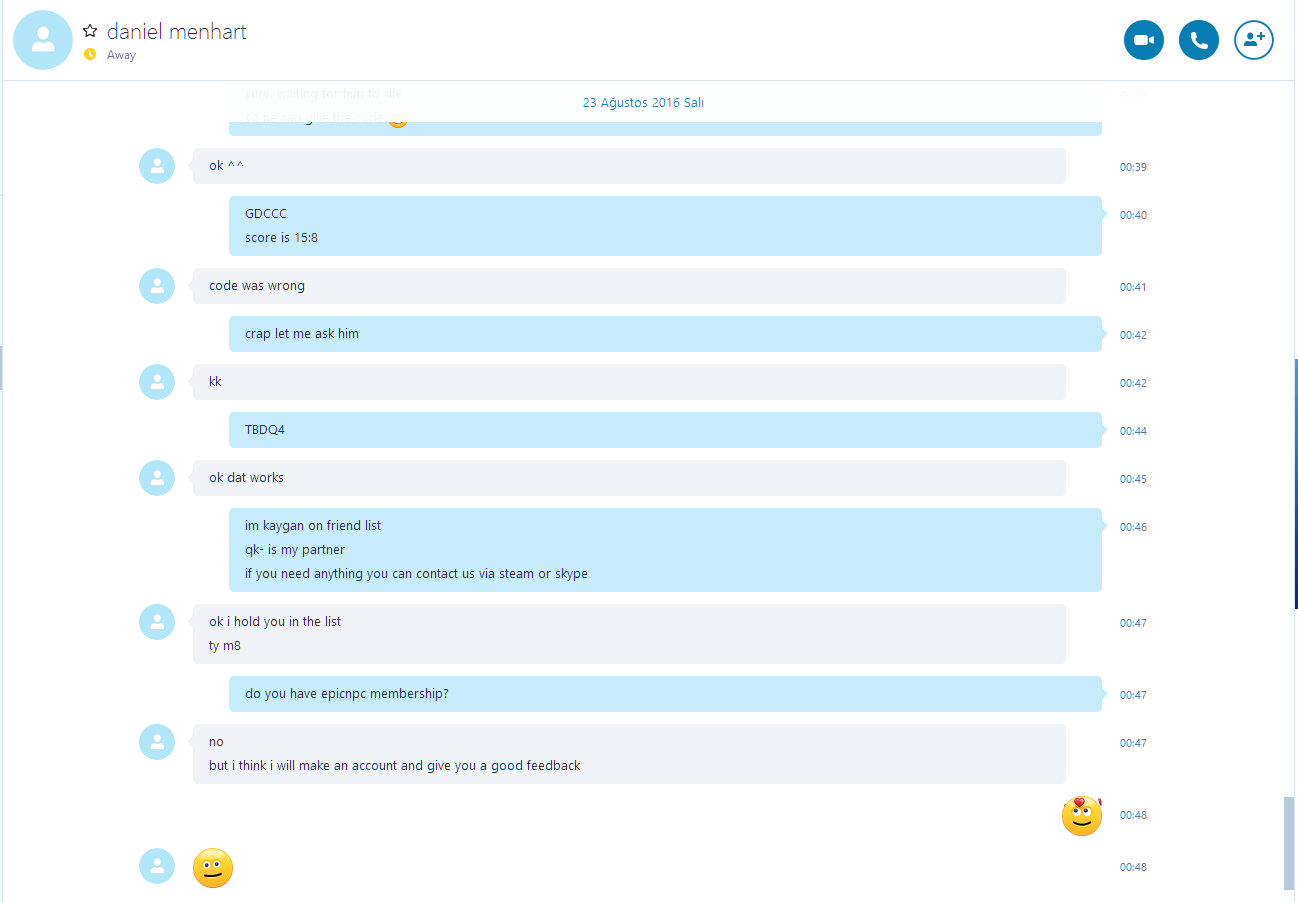Add people to this conversation
This screenshot has height=902, width=1298.
1254,41
